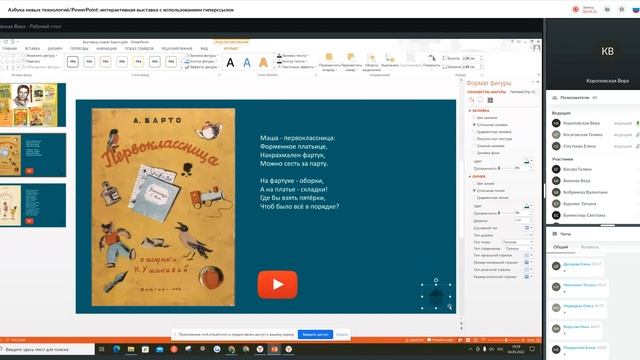Select the Picture or texture fill radio button

pos(474,138)
